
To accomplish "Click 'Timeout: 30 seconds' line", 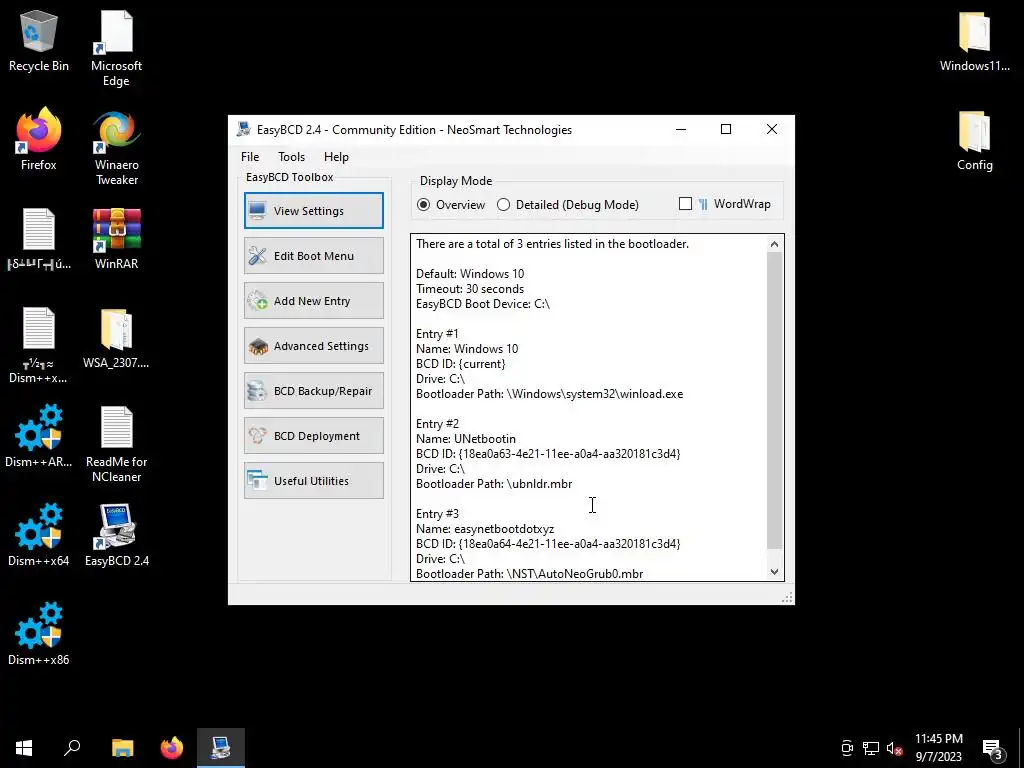I will click(470, 289).
